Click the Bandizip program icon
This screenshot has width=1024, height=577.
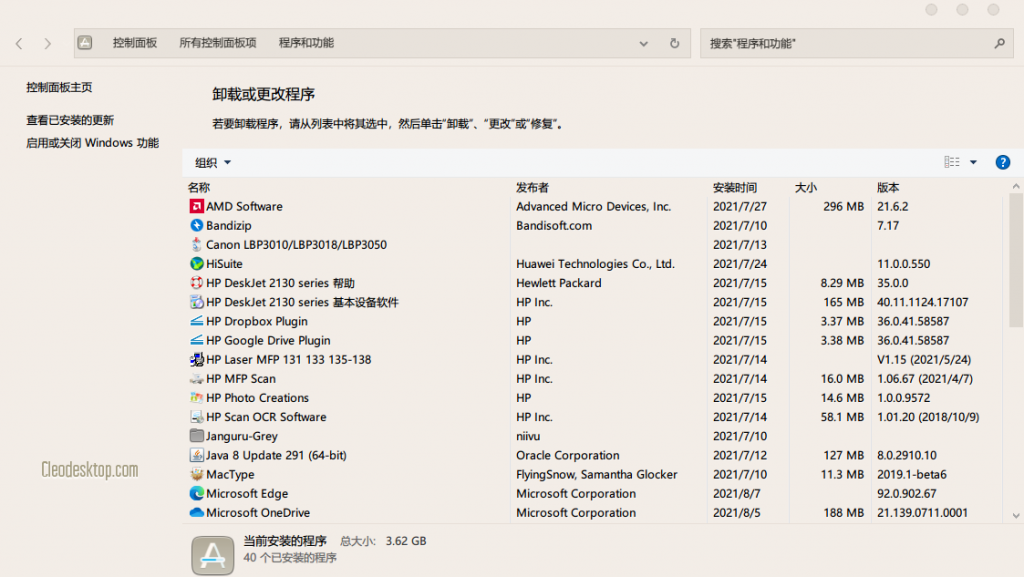coord(197,225)
